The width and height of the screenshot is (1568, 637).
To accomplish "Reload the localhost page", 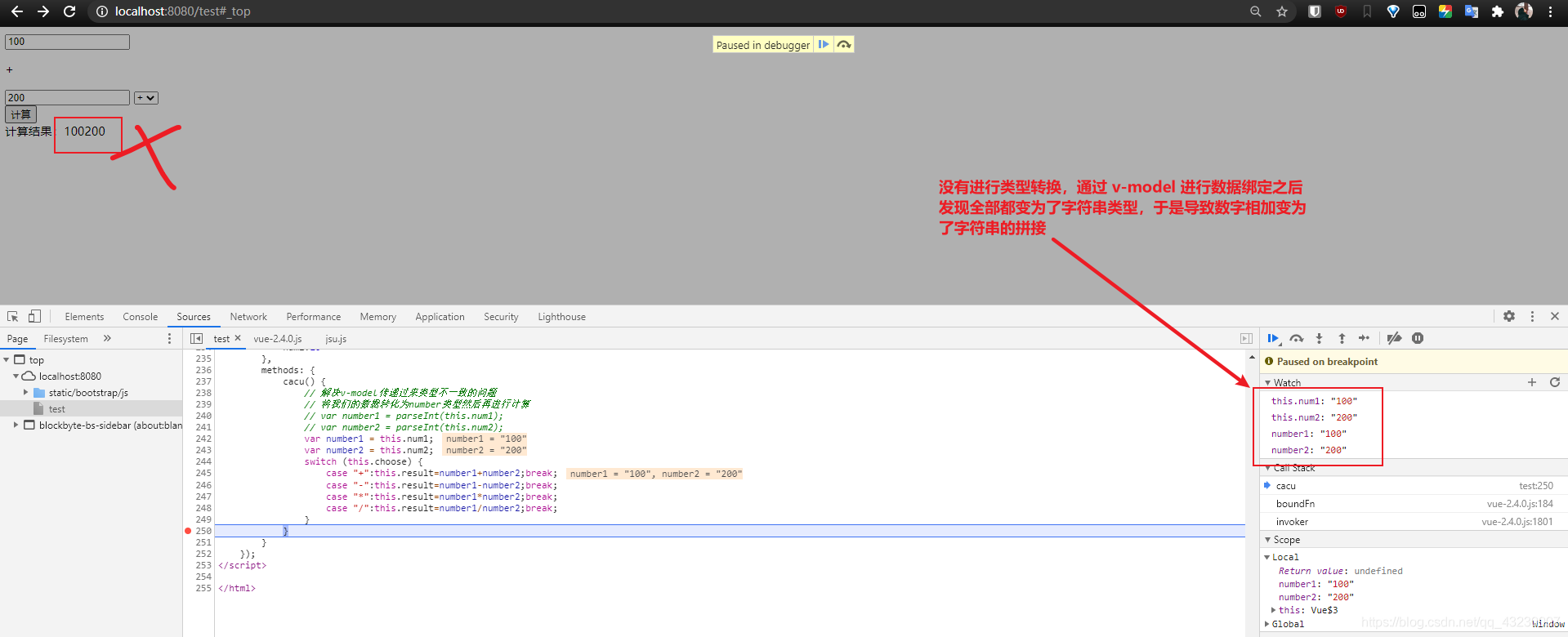I will click(69, 11).
